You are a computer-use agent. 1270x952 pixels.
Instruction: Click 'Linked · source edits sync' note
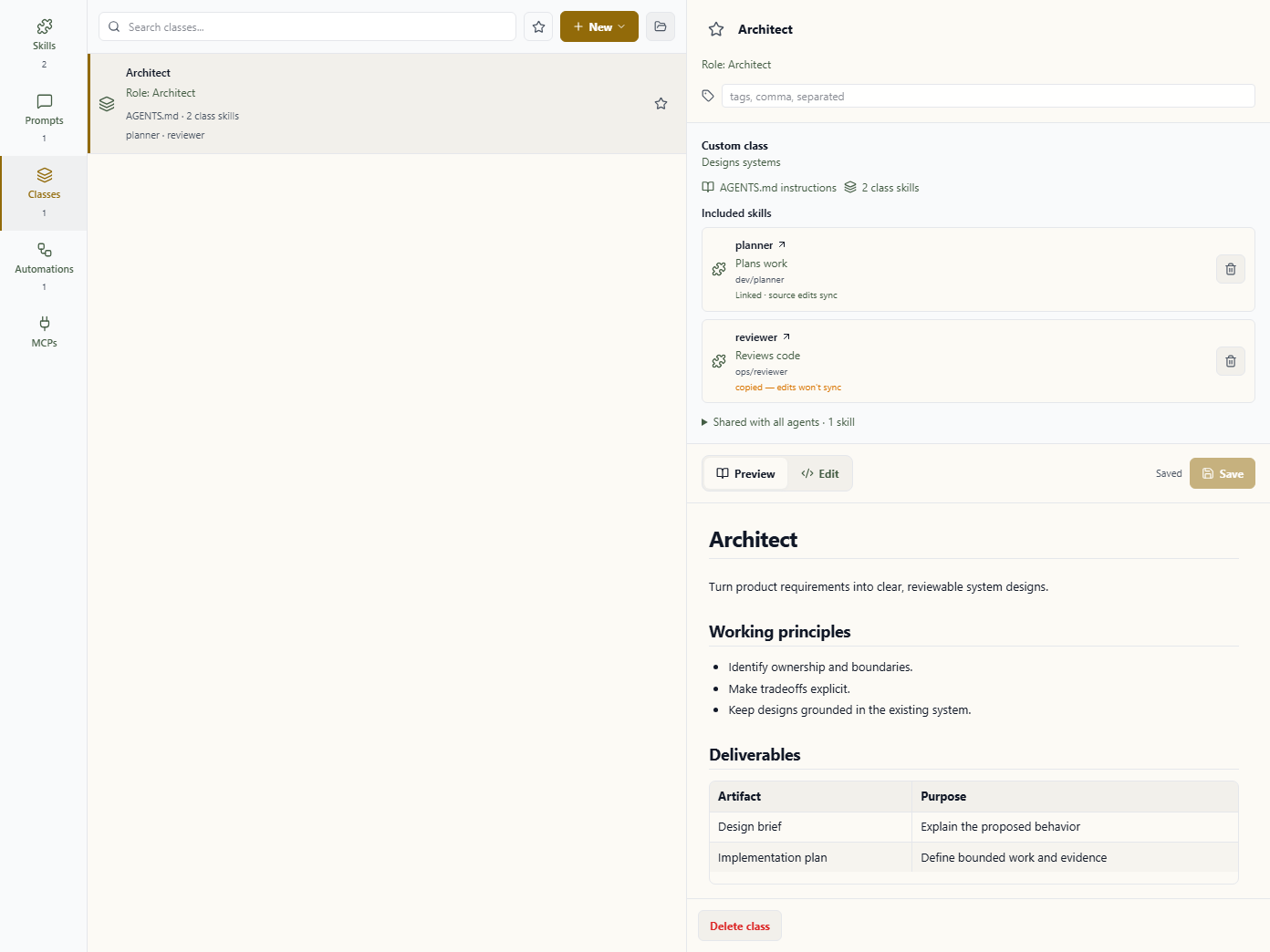coord(786,295)
